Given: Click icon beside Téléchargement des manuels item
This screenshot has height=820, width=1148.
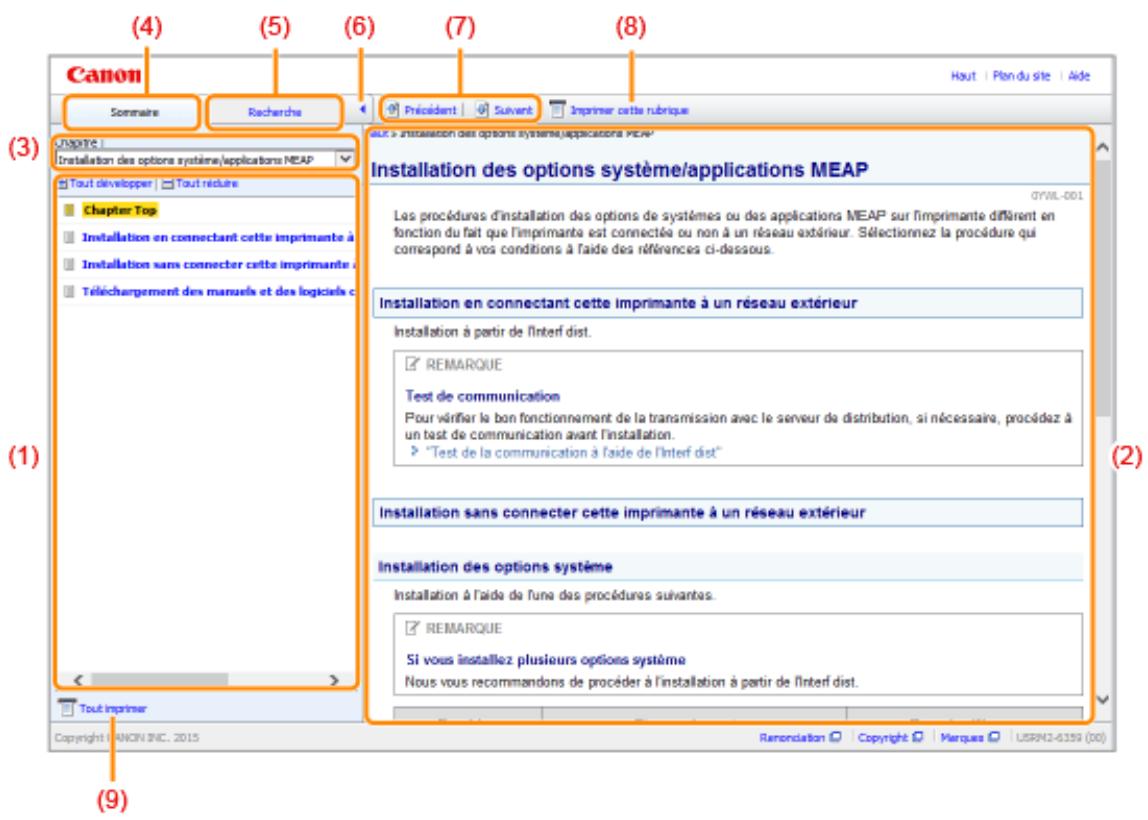Looking at the screenshot, I should tap(69, 291).
